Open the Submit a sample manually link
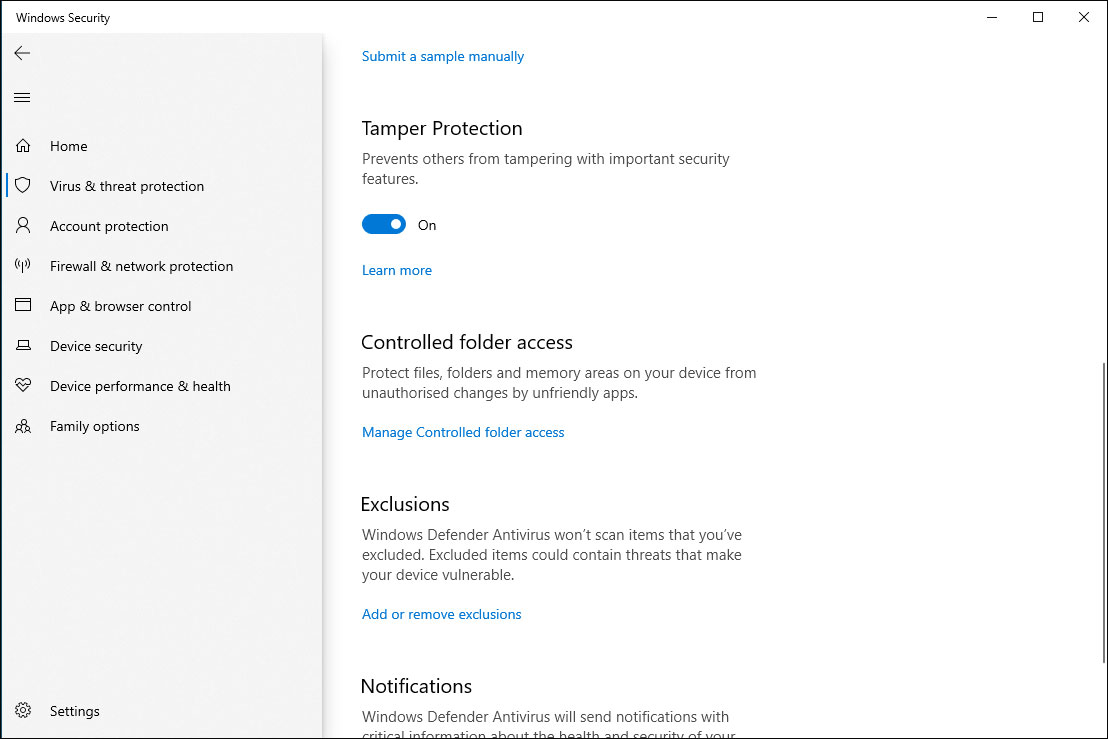Image resolution: width=1108 pixels, height=739 pixels. pos(443,56)
